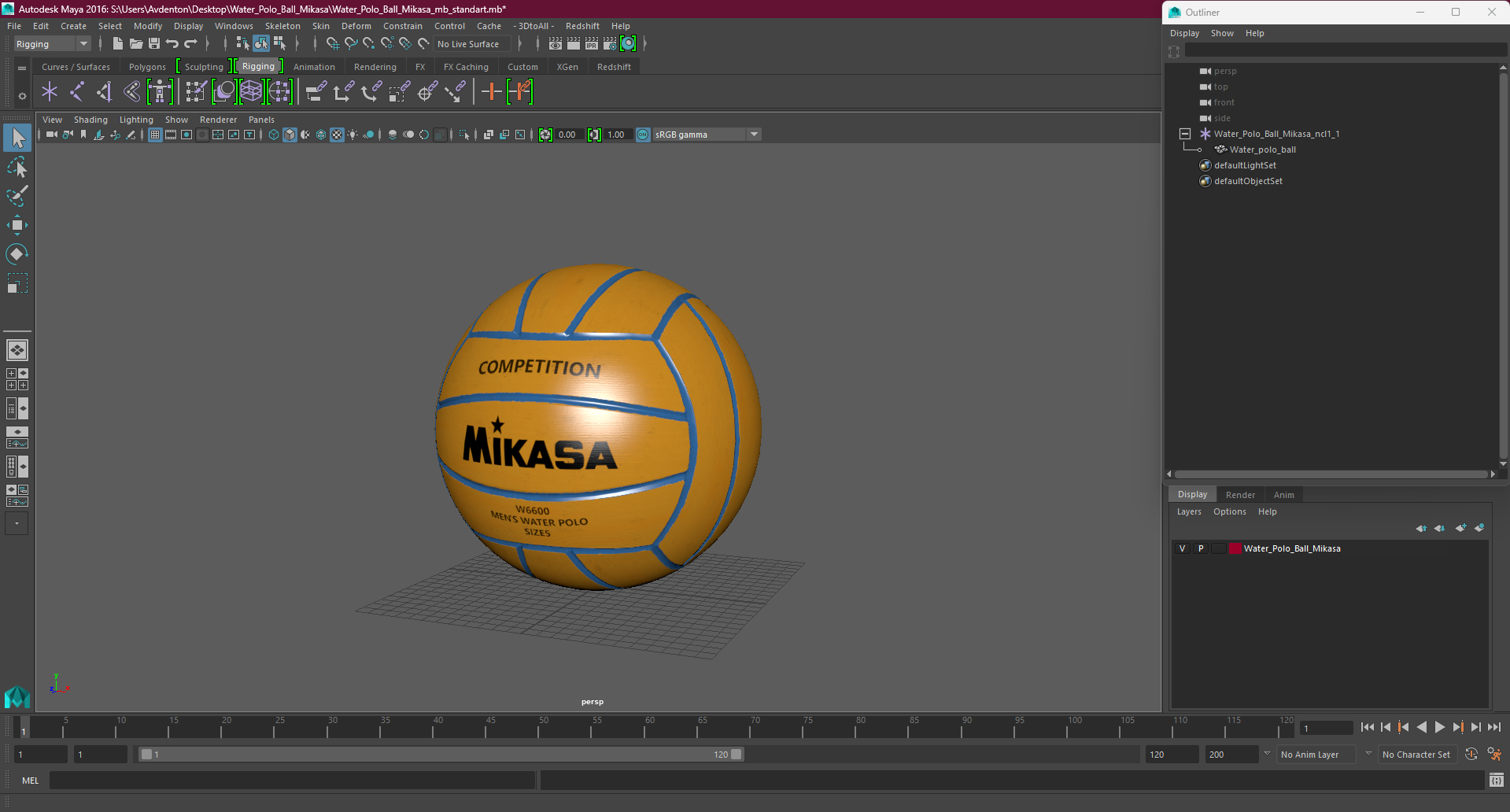1510x812 pixels.
Task: Toggle Snap to points
Action: pos(369,44)
